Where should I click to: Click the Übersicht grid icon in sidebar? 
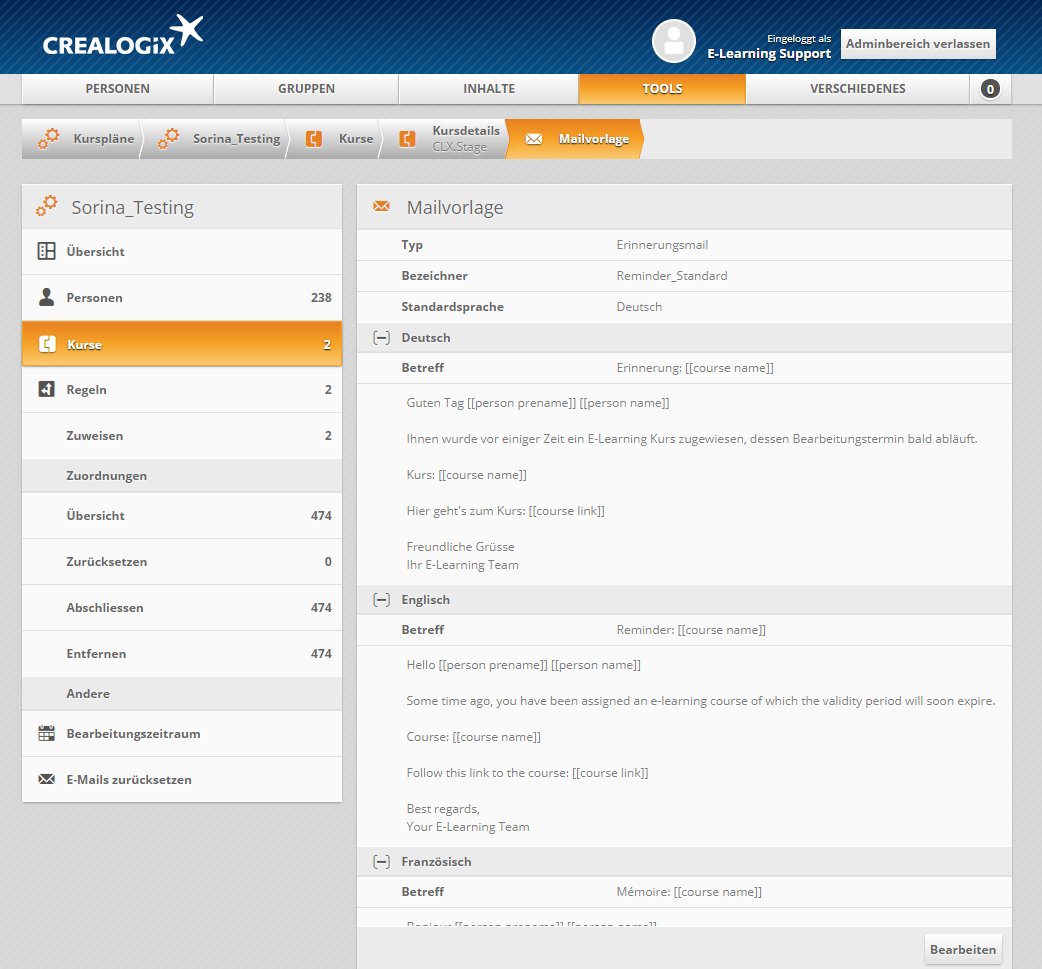click(x=46, y=252)
